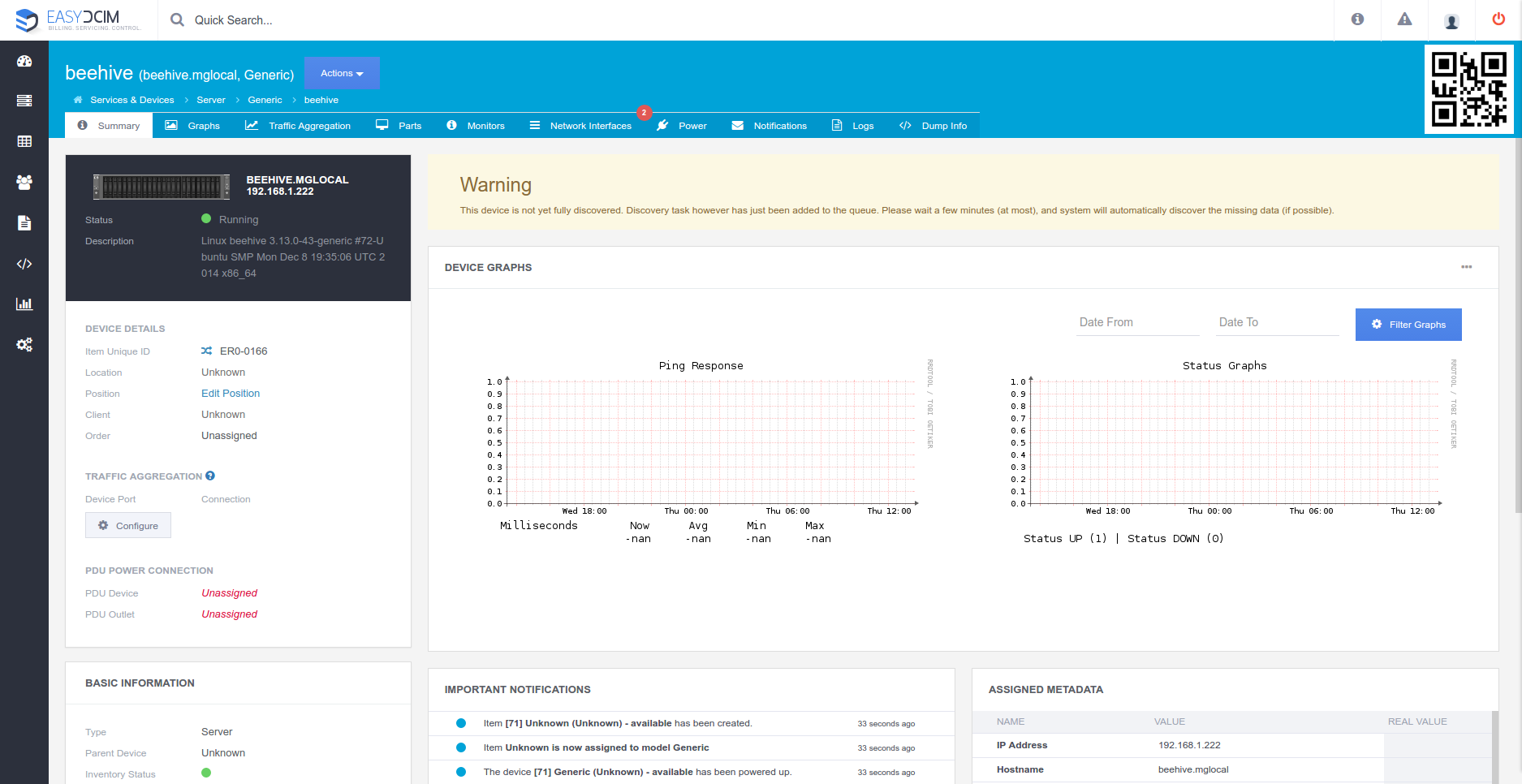
Task: Open the dashboard gauge sidebar icon
Action: 24,61
